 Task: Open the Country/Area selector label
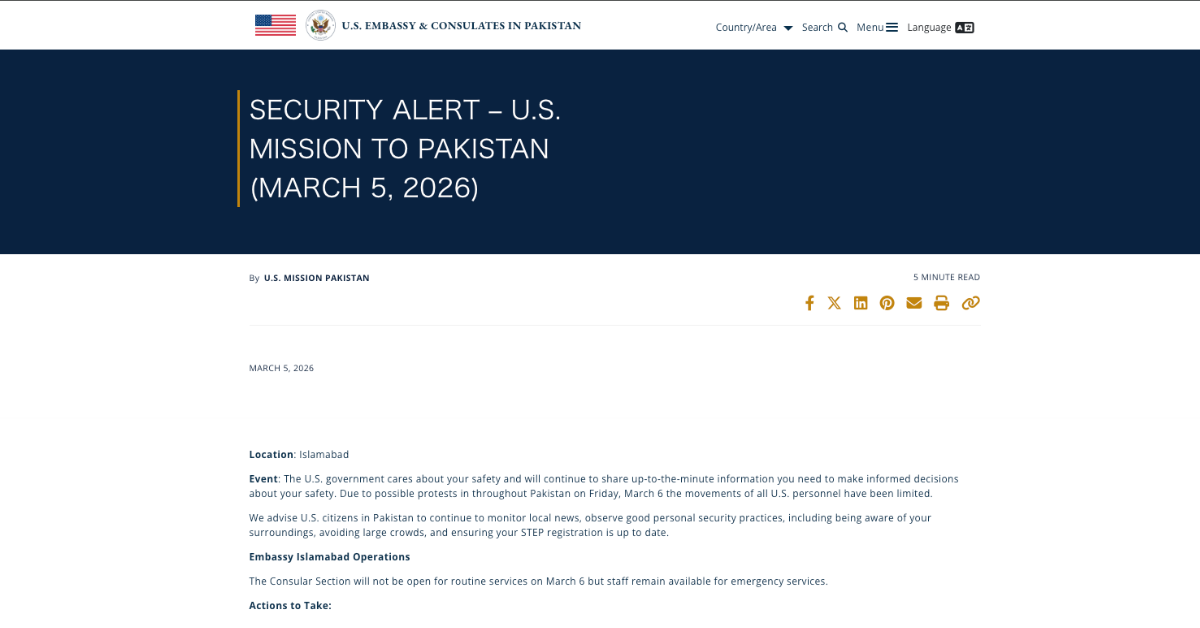pos(746,28)
